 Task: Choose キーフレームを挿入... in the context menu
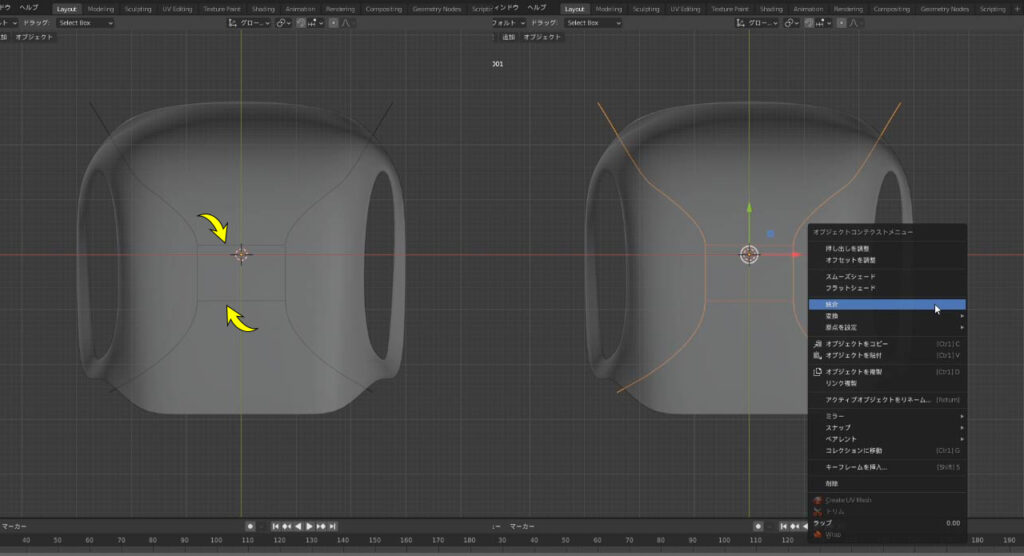(x=887, y=467)
